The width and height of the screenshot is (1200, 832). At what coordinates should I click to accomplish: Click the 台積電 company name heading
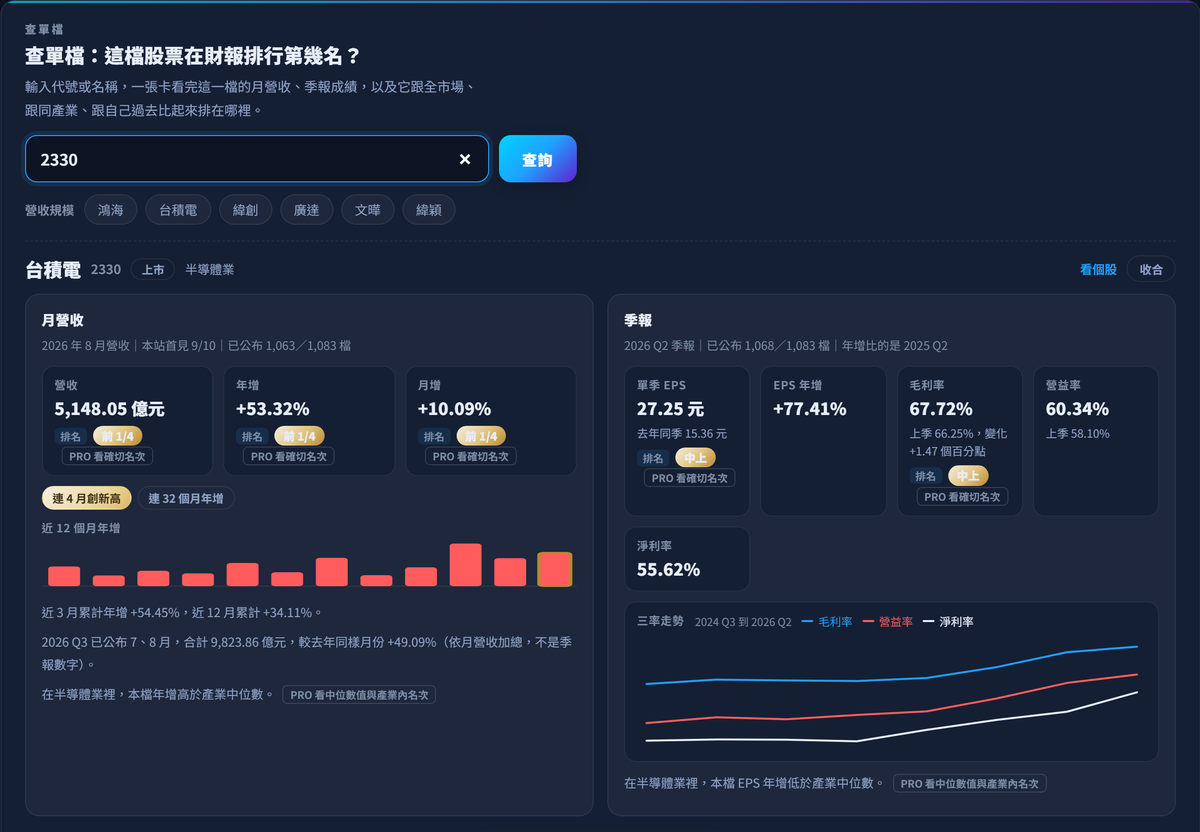pyautogui.click(x=53, y=270)
